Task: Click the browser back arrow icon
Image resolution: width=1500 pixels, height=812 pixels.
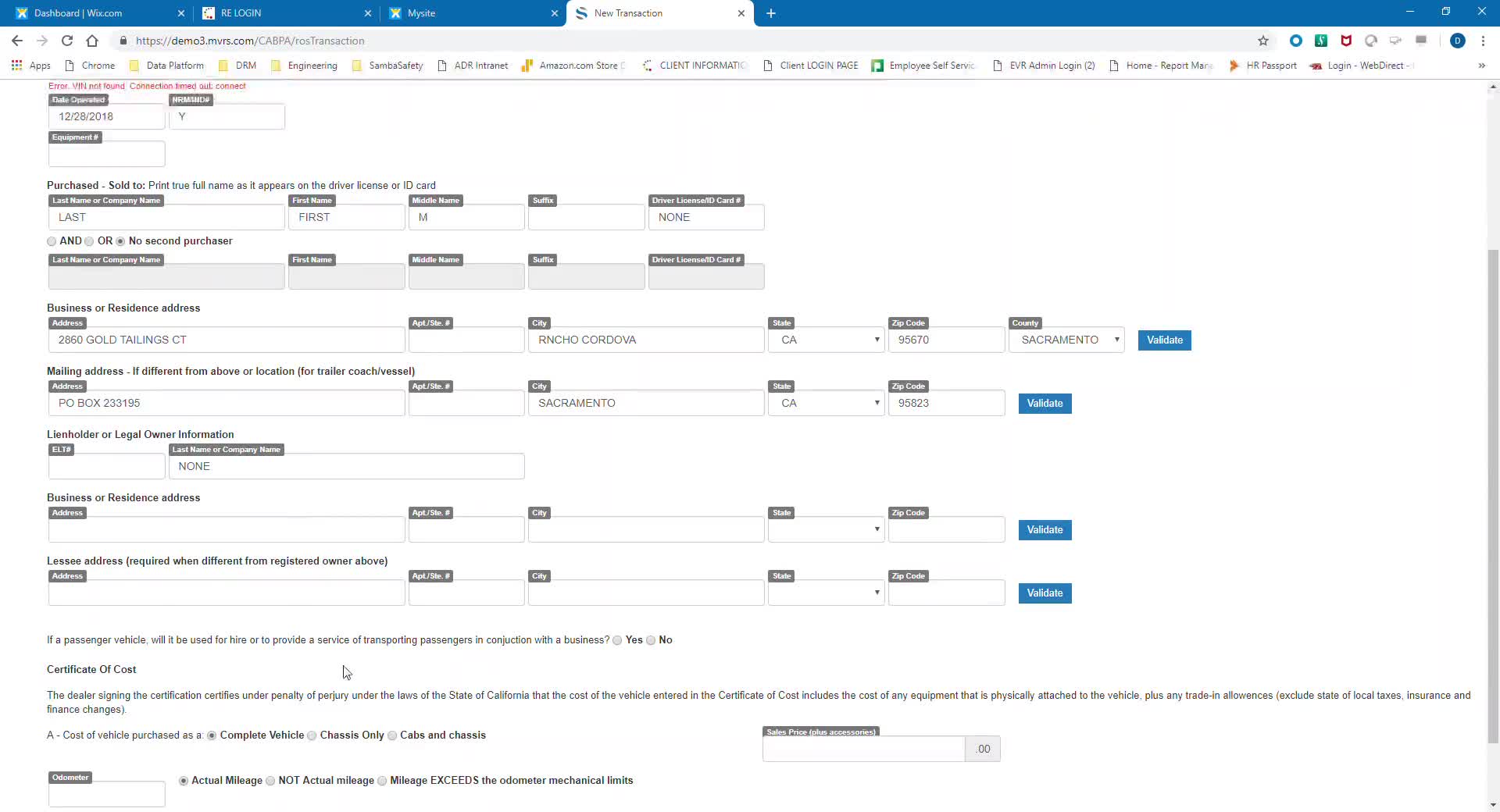Action: click(x=17, y=41)
